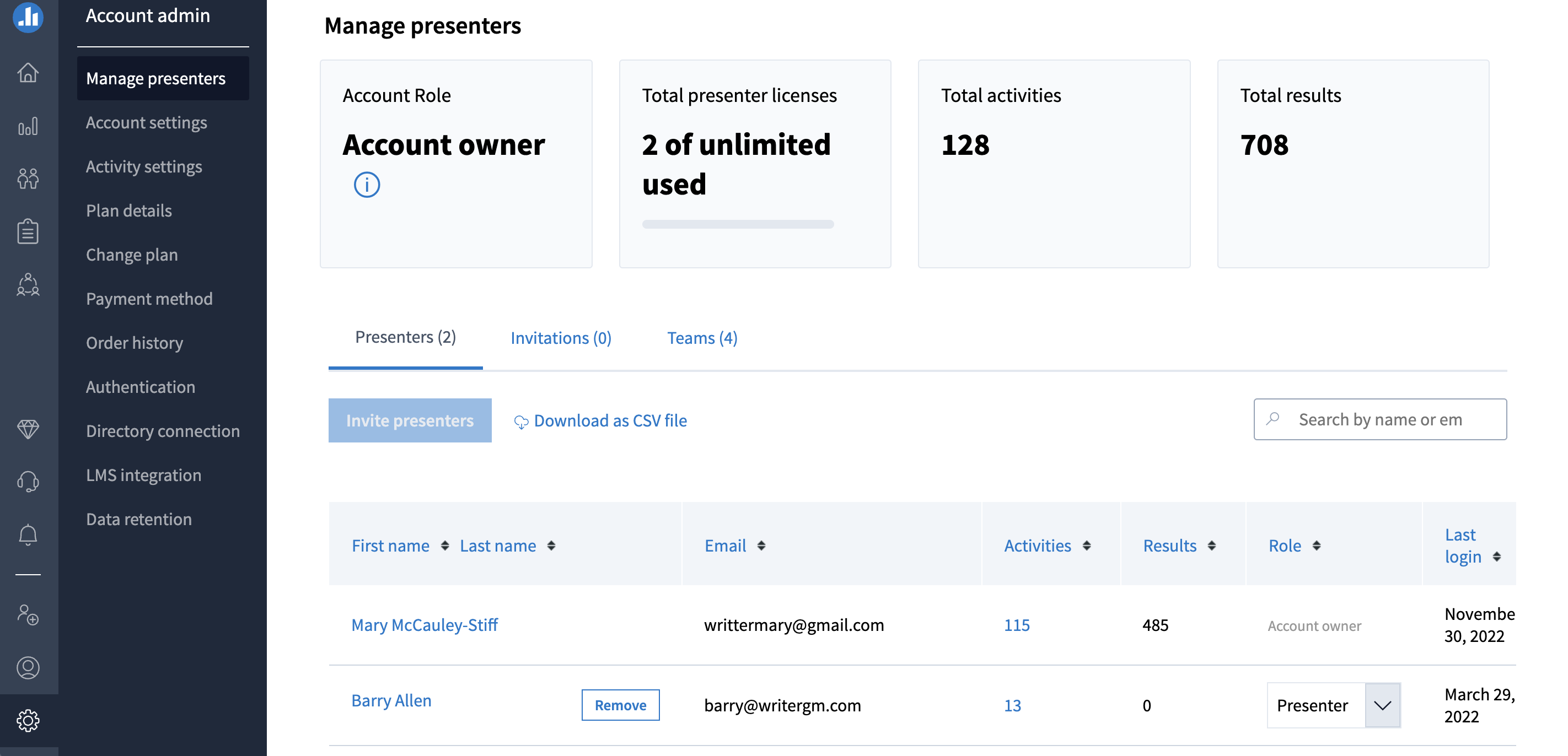Select Manage presenters in sidebar
Screen dimensions: 1568x756
163,78
